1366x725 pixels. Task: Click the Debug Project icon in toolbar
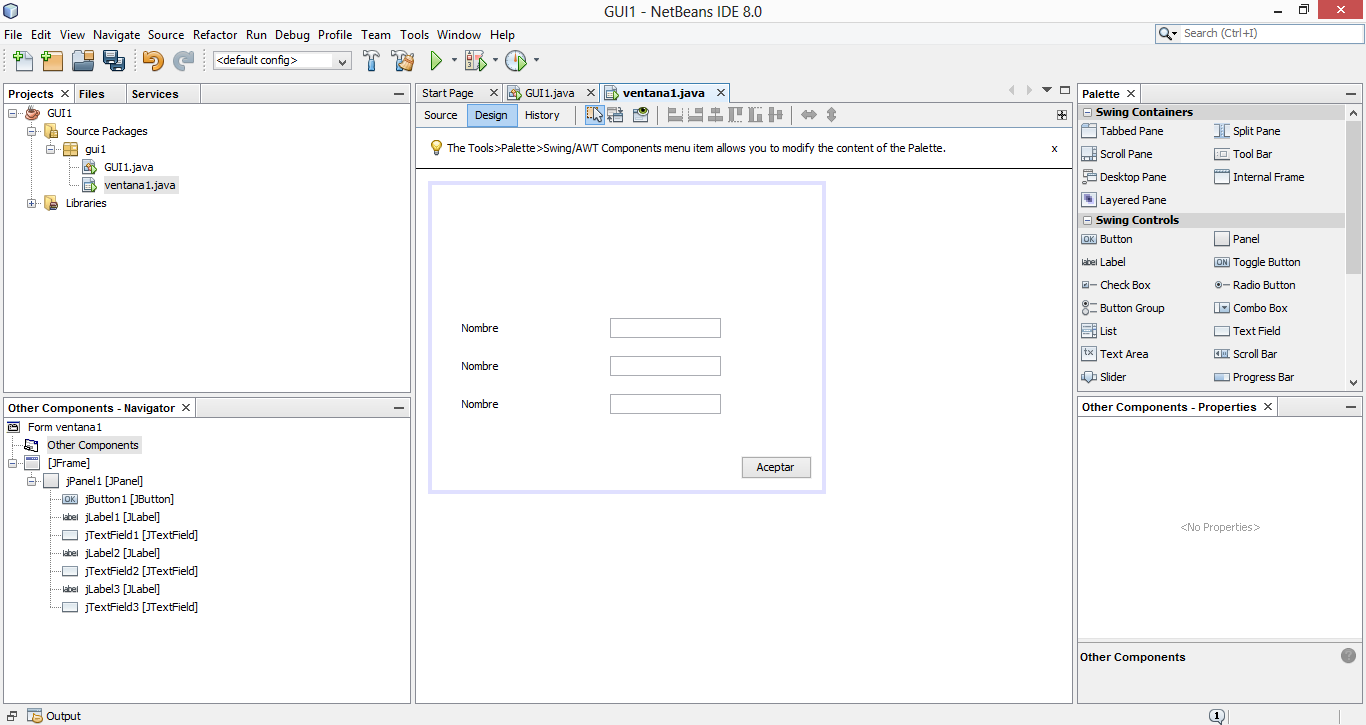475,61
